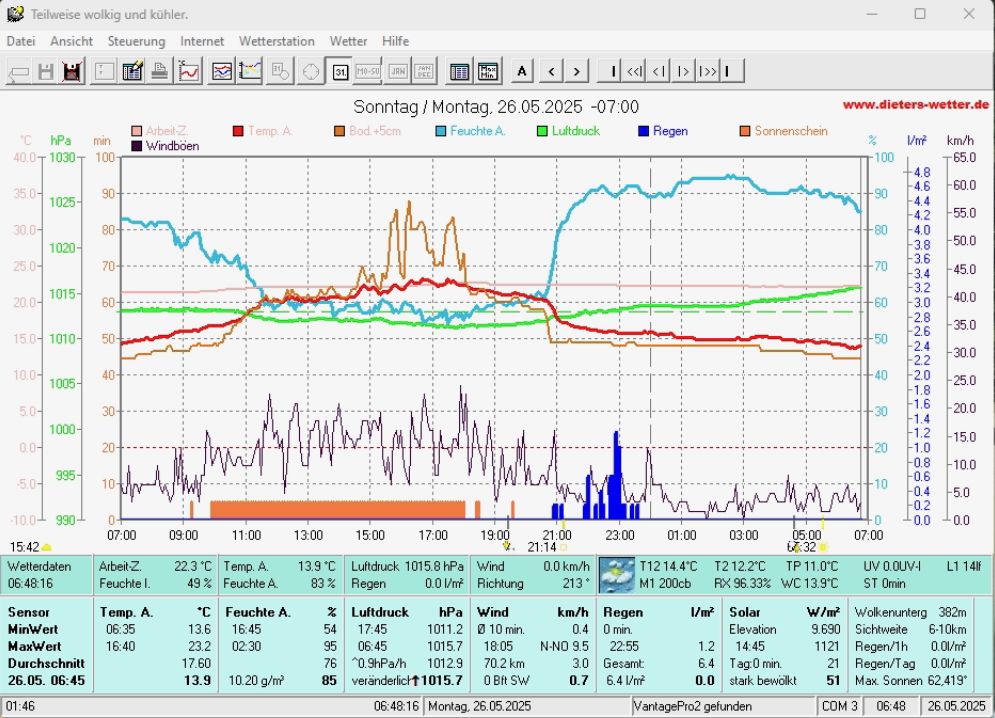Open the Wetterstation menu
Screen dimensions: 995x718
coord(276,41)
